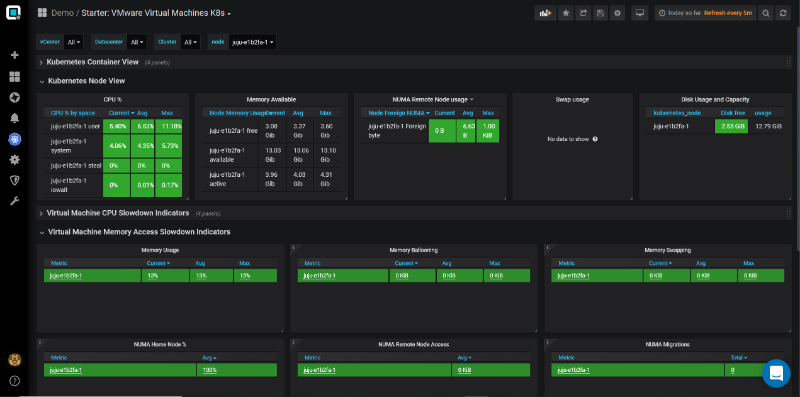Click the Share dashboard icon

(583, 13)
